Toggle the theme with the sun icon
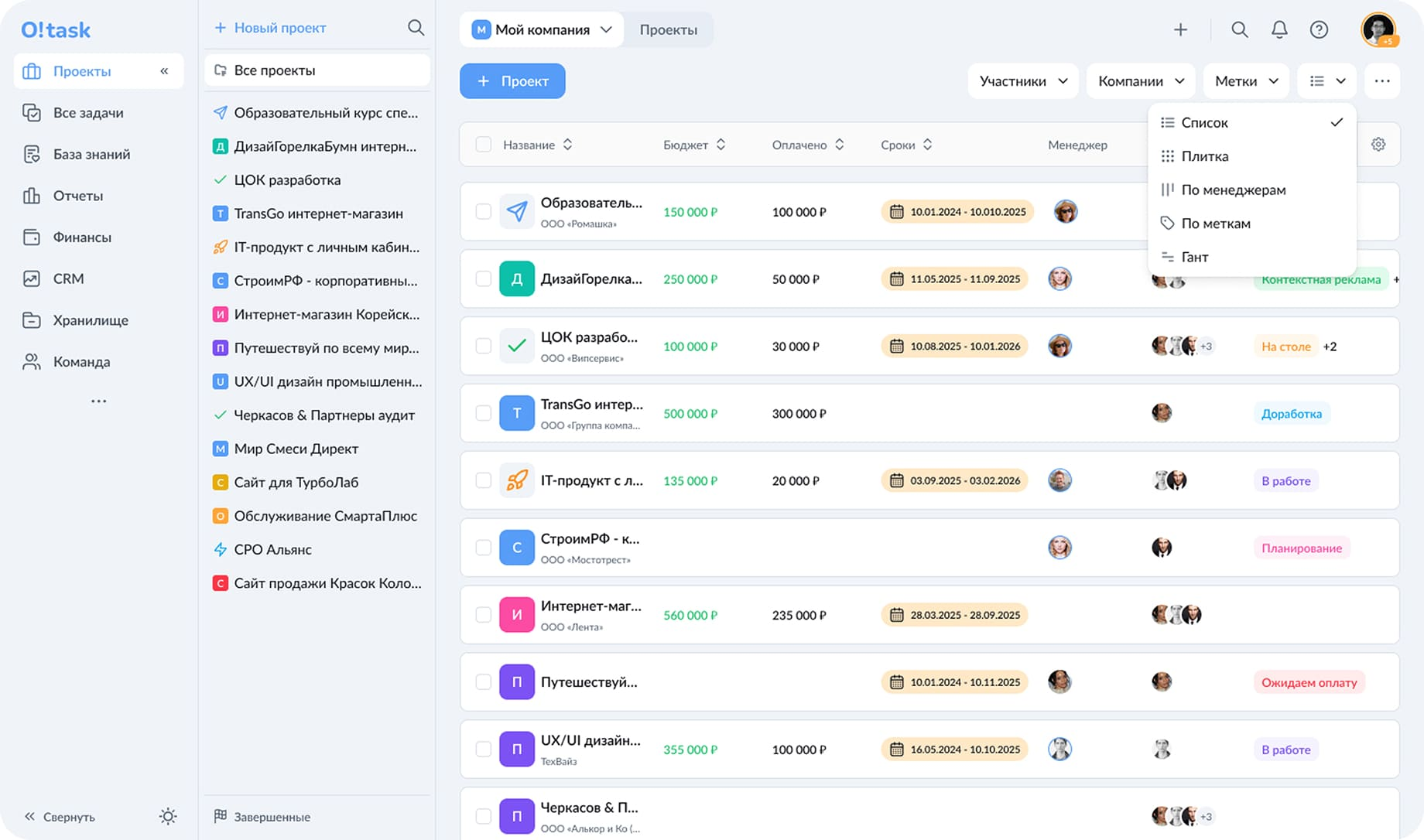The width and height of the screenshot is (1424, 840). [x=168, y=816]
